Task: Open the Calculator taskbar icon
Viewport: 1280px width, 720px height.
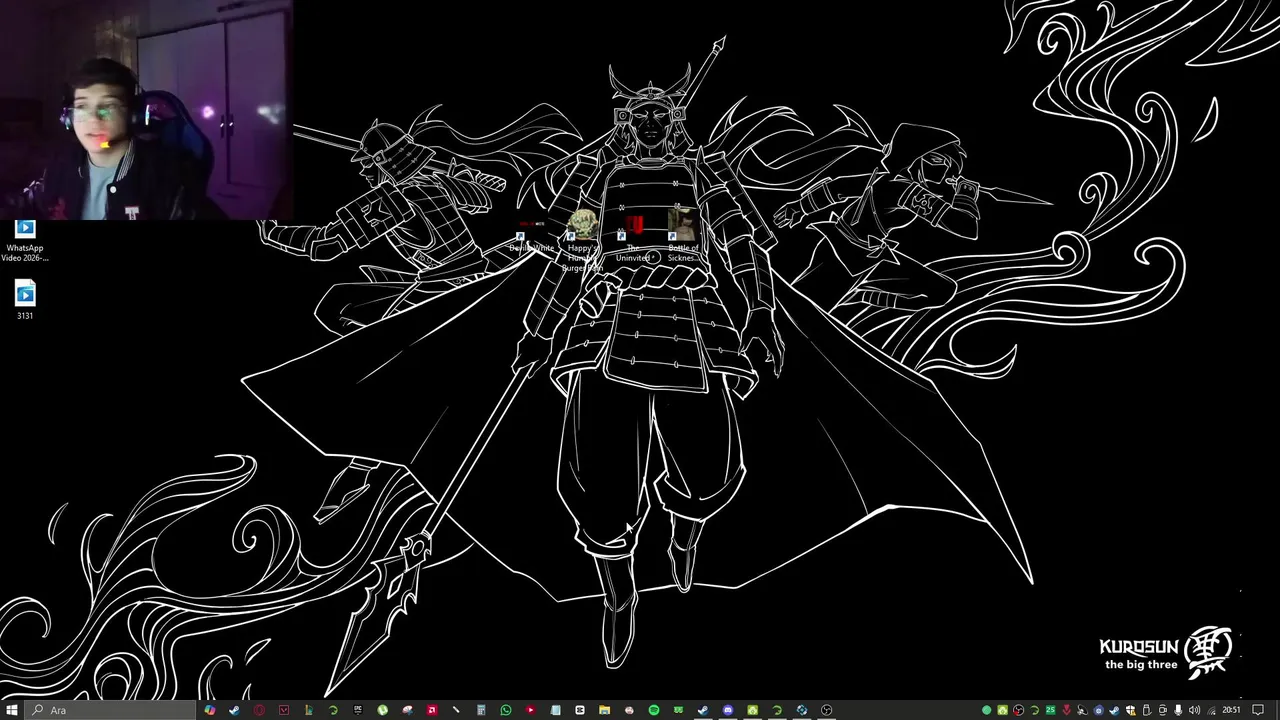Action: coord(481,710)
